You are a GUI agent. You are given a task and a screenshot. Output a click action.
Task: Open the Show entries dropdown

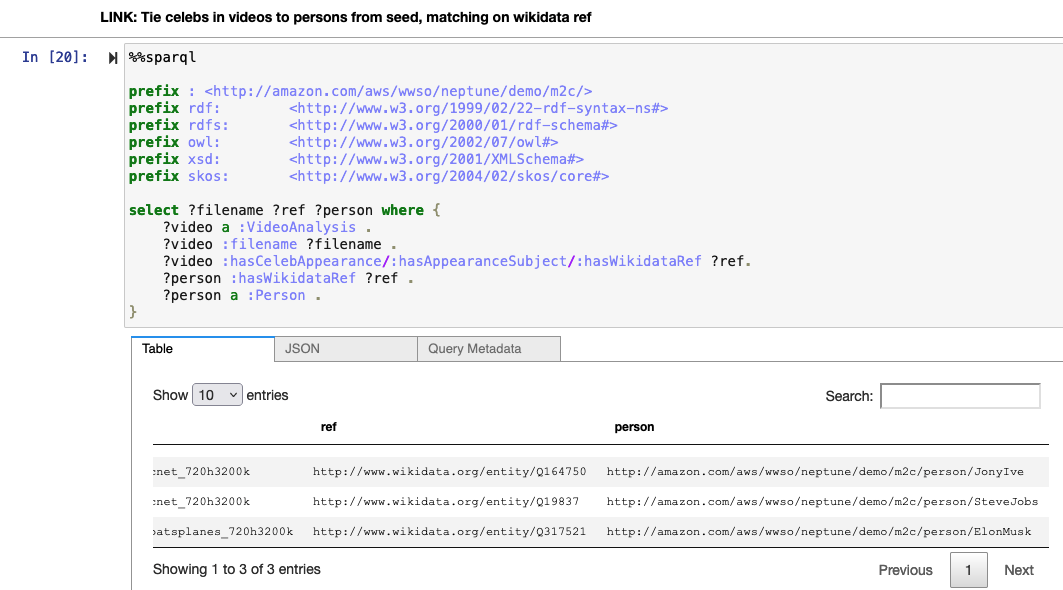coord(217,395)
